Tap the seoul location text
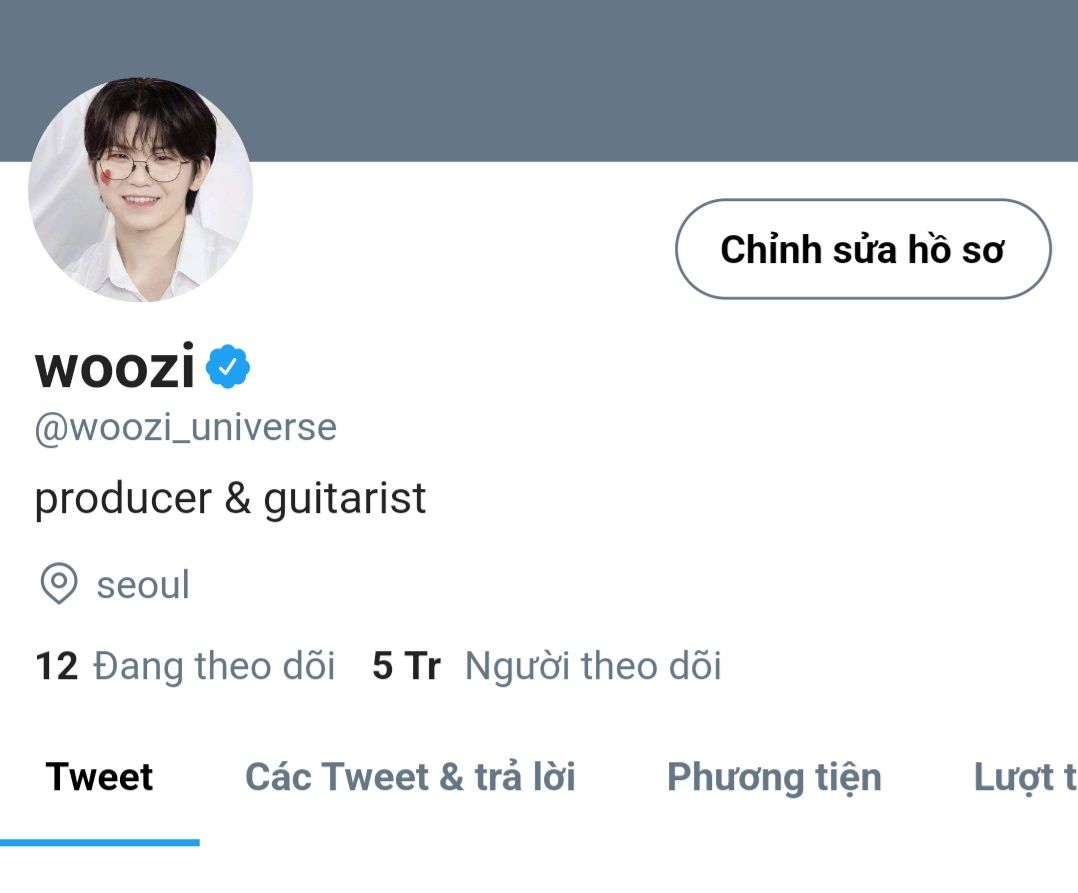 coord(143,585)
